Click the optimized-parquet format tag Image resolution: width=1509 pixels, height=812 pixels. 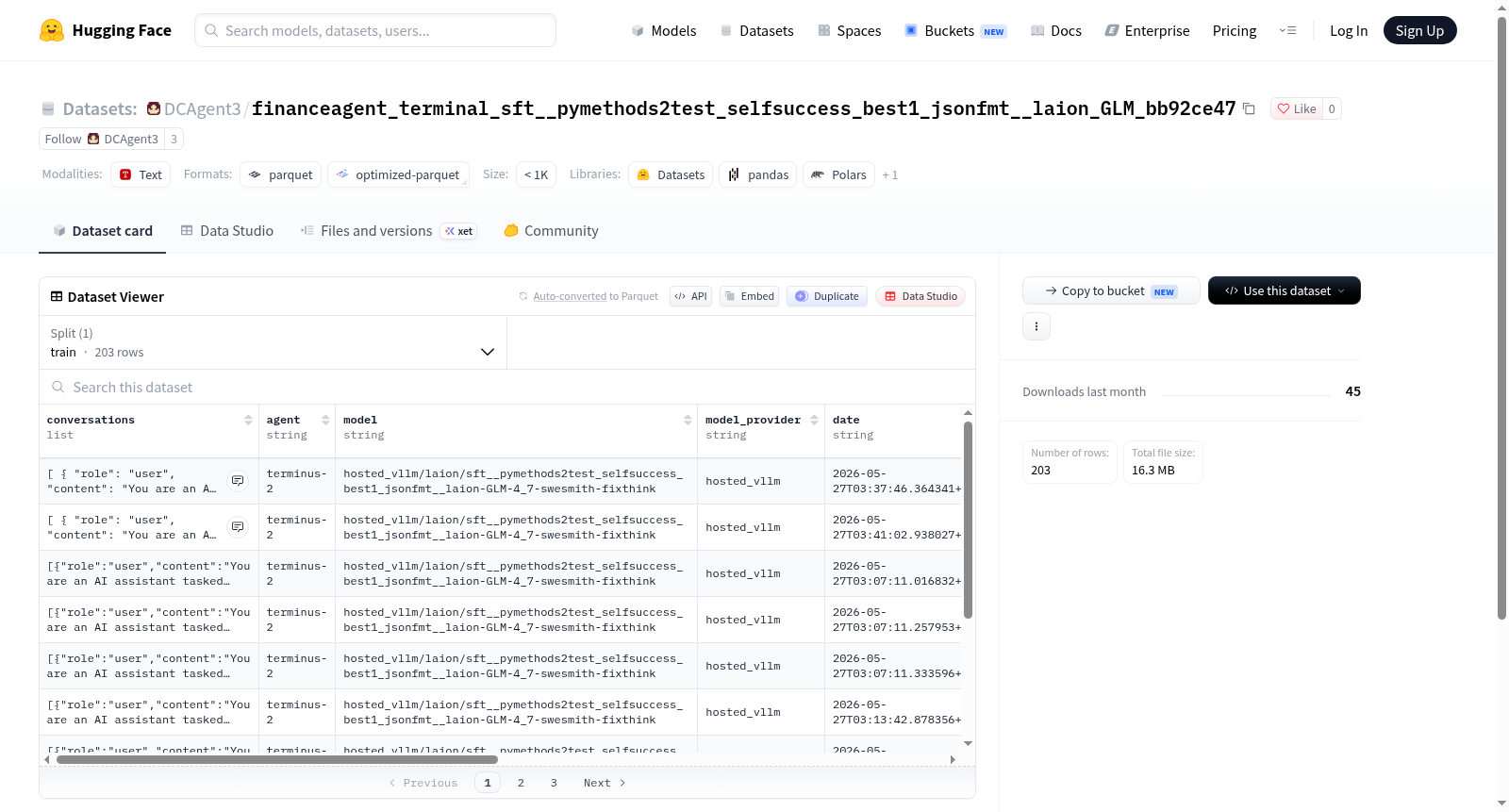[x=398, y=174]
